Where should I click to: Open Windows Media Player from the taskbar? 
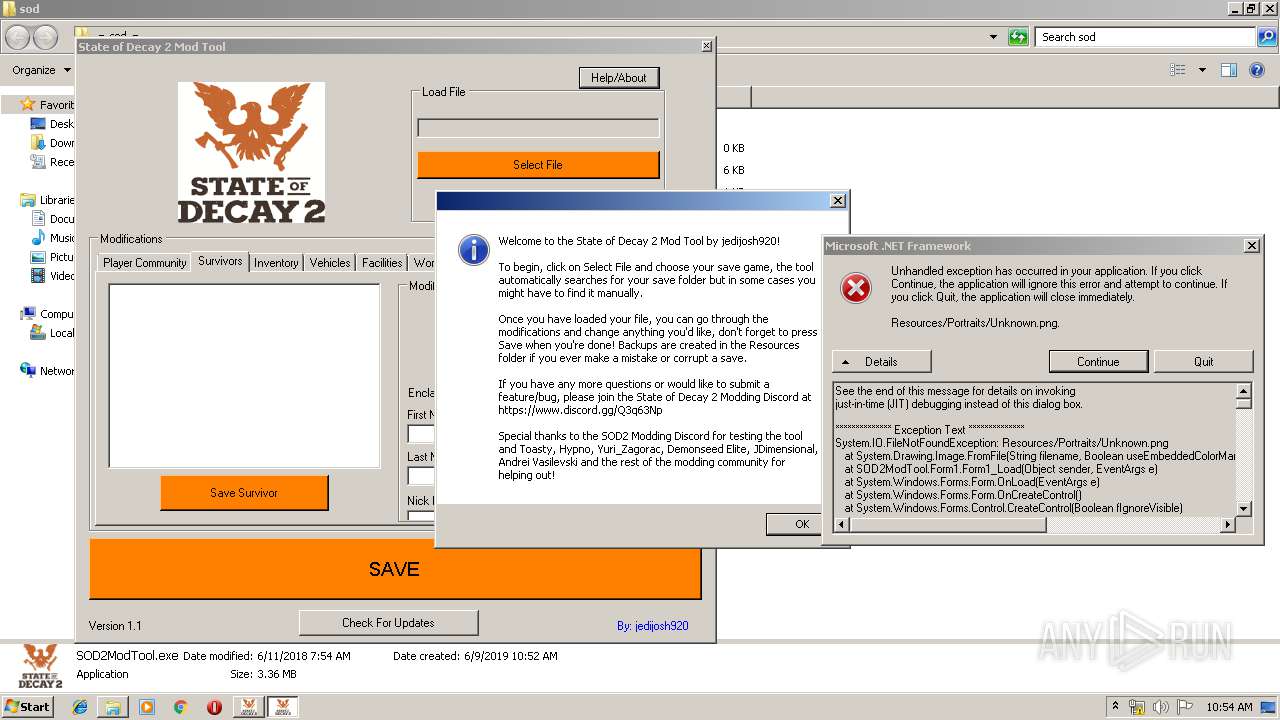click(x=147, y=707)
